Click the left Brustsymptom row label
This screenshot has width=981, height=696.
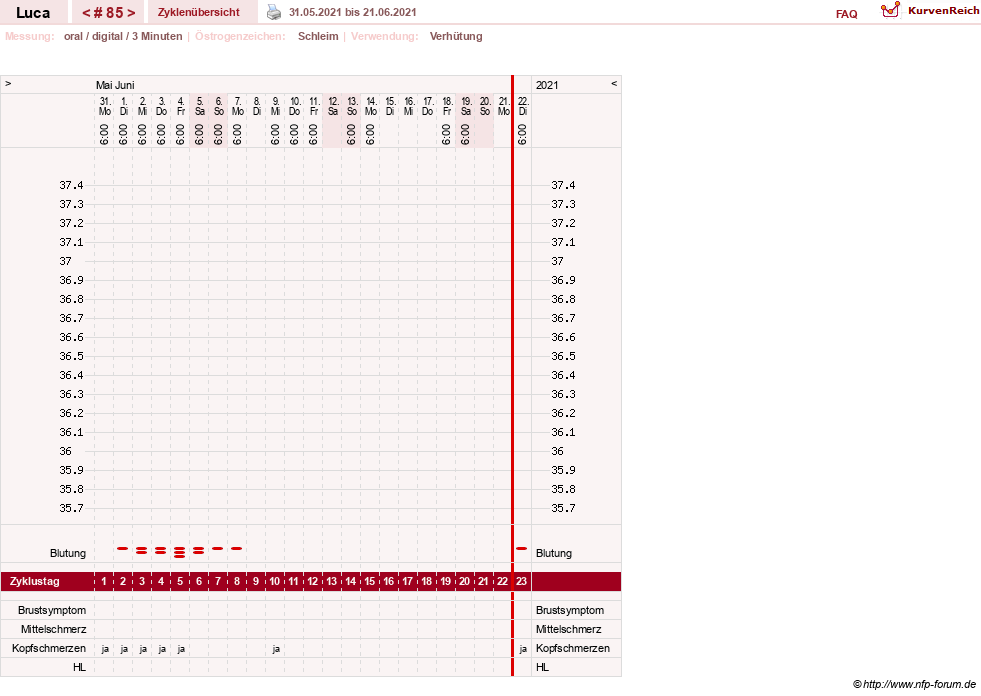(52, 610)
